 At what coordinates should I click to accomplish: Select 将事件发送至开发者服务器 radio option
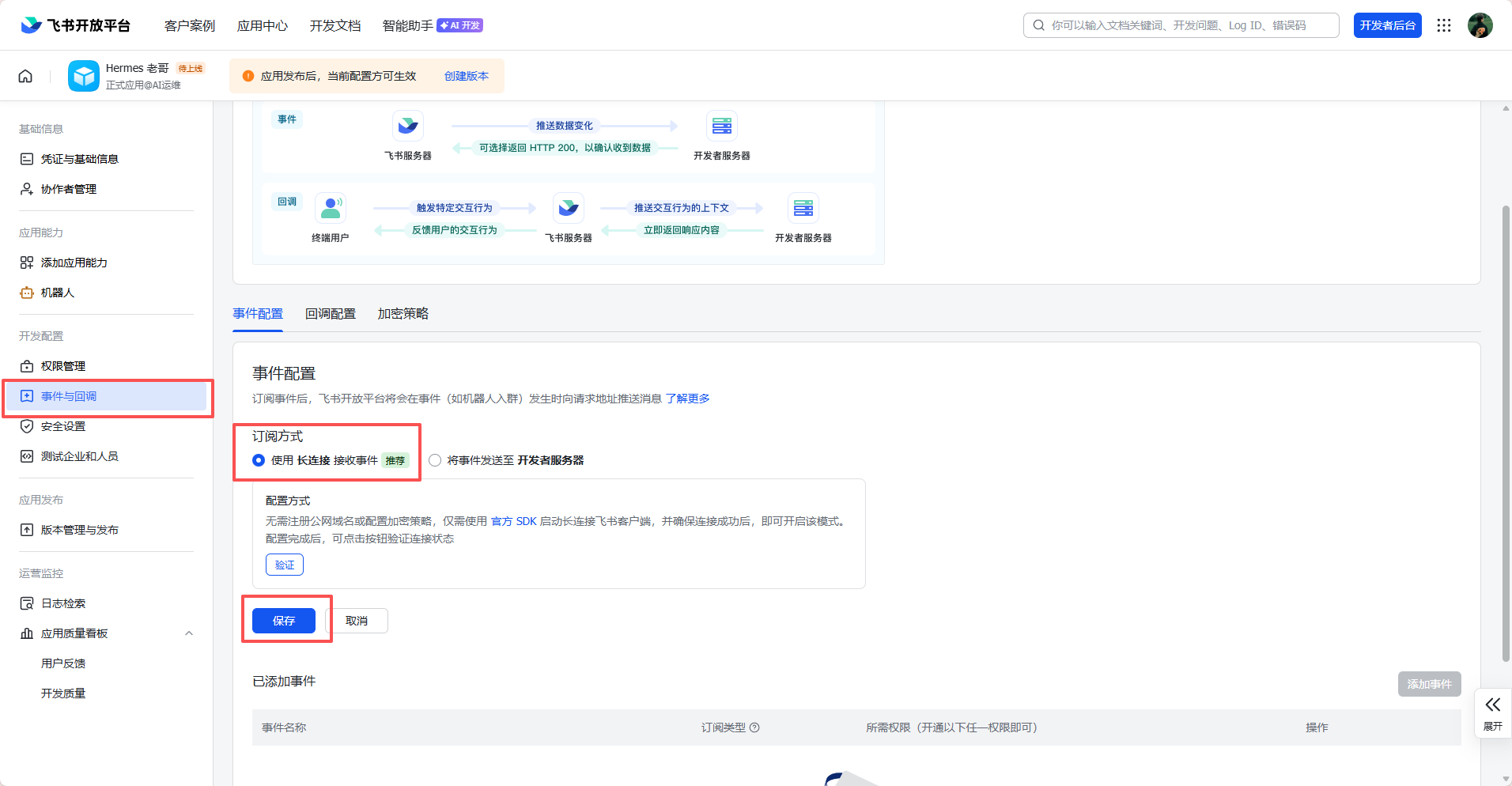pyautogui.click(x=435, y=460)
